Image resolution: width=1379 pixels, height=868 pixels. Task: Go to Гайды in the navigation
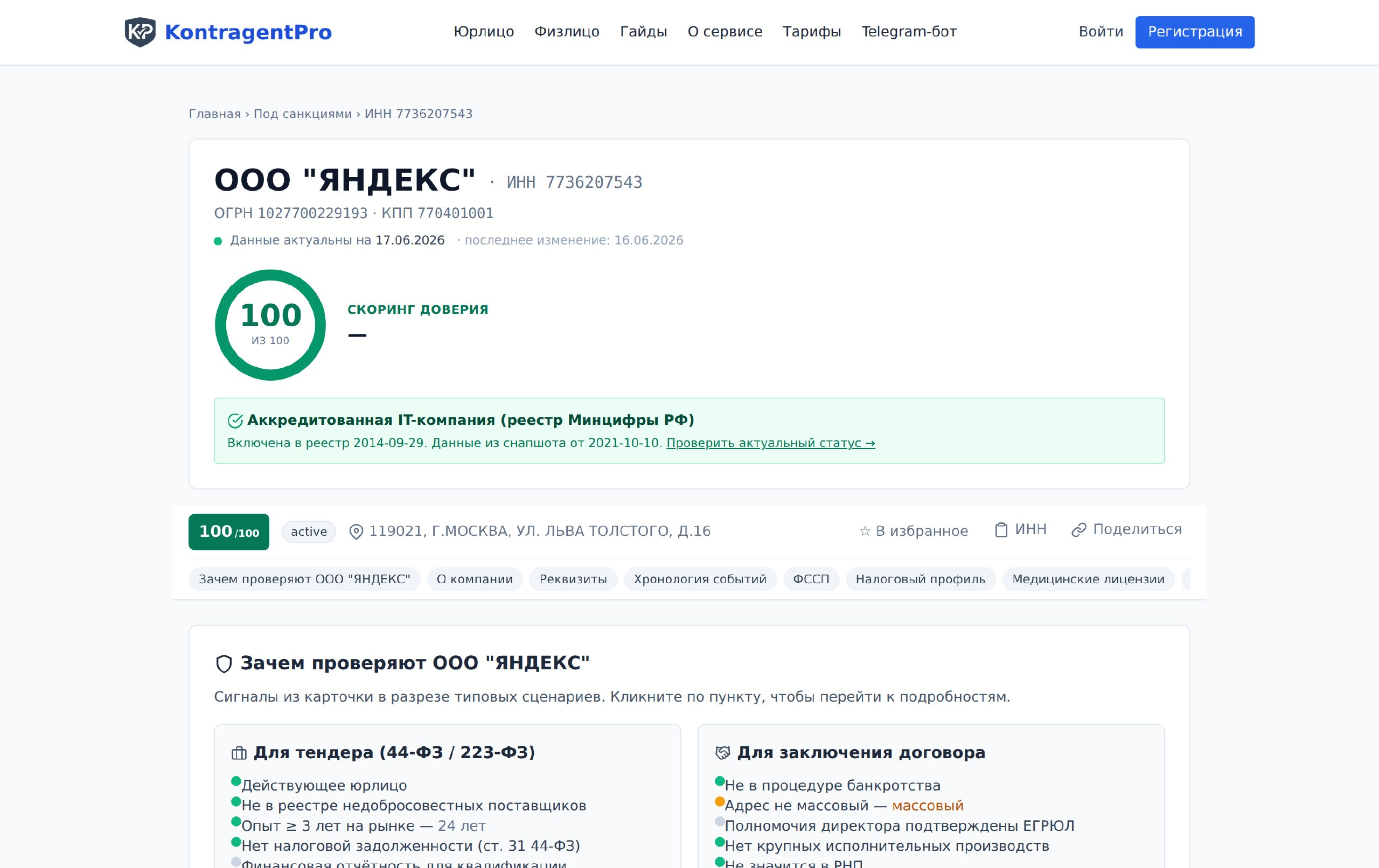point(644,31)
